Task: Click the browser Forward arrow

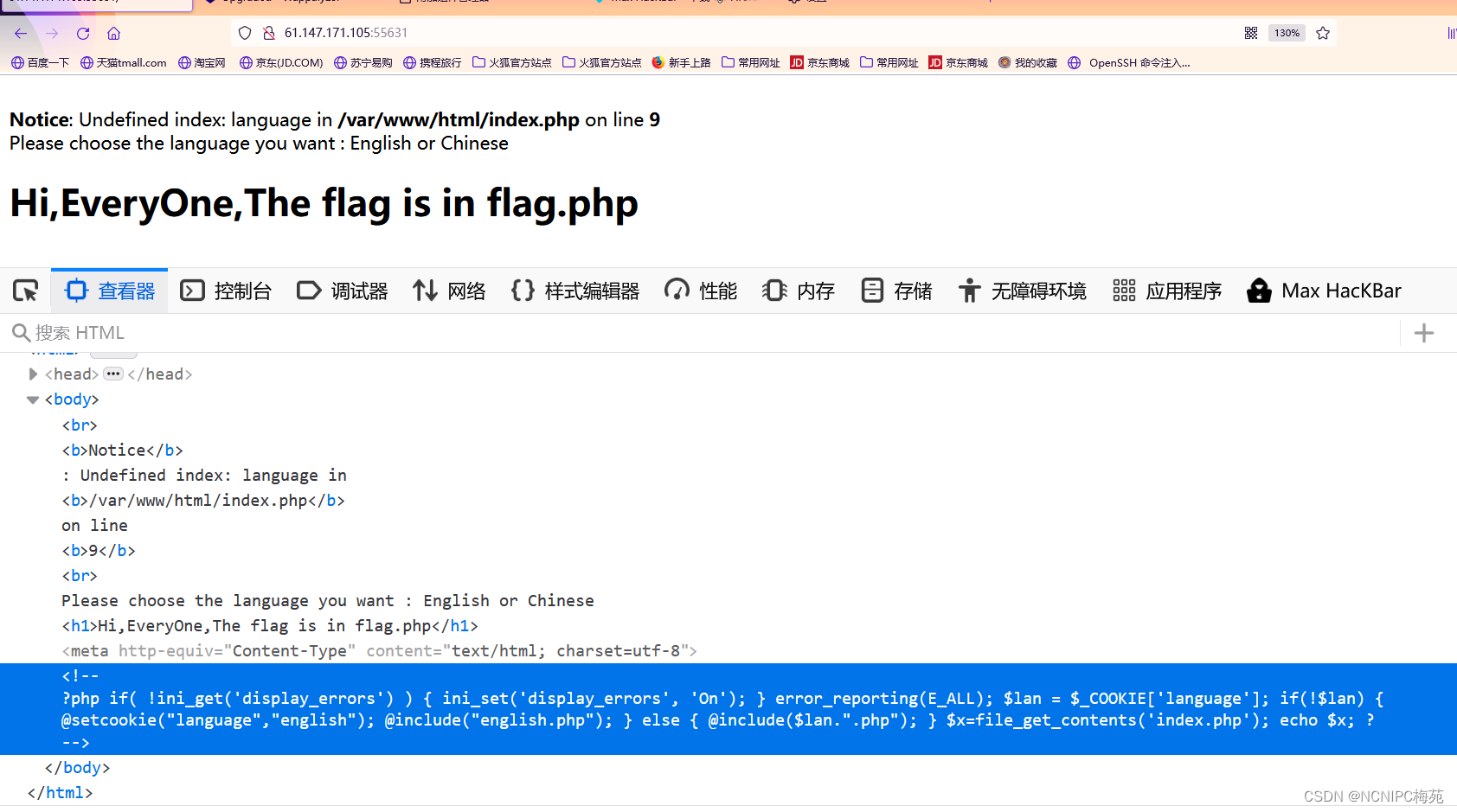Action: coord(52,33)
